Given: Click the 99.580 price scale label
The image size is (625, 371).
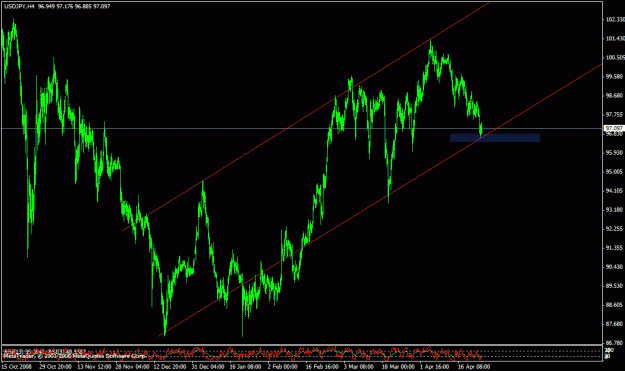Looking at the screenshot, I should pos(614,77).
